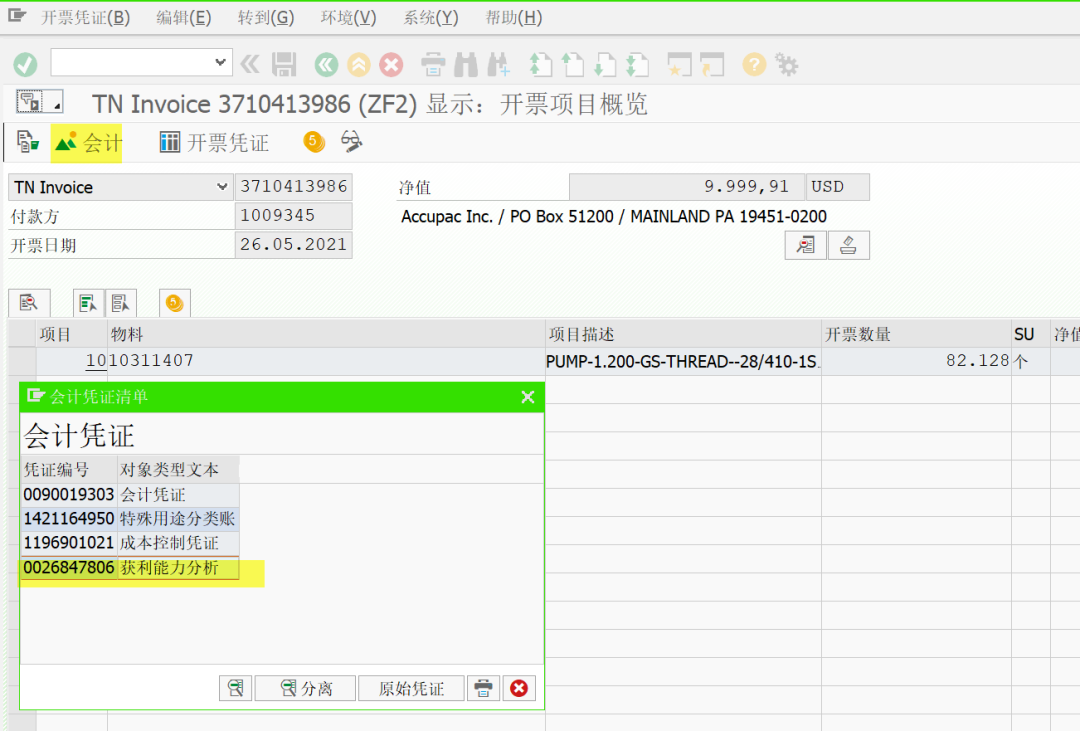Open the 开票凭证(B) menu
Viewport: 1080px width, 731px height.
pyautogui.click(x=85, y=17)
